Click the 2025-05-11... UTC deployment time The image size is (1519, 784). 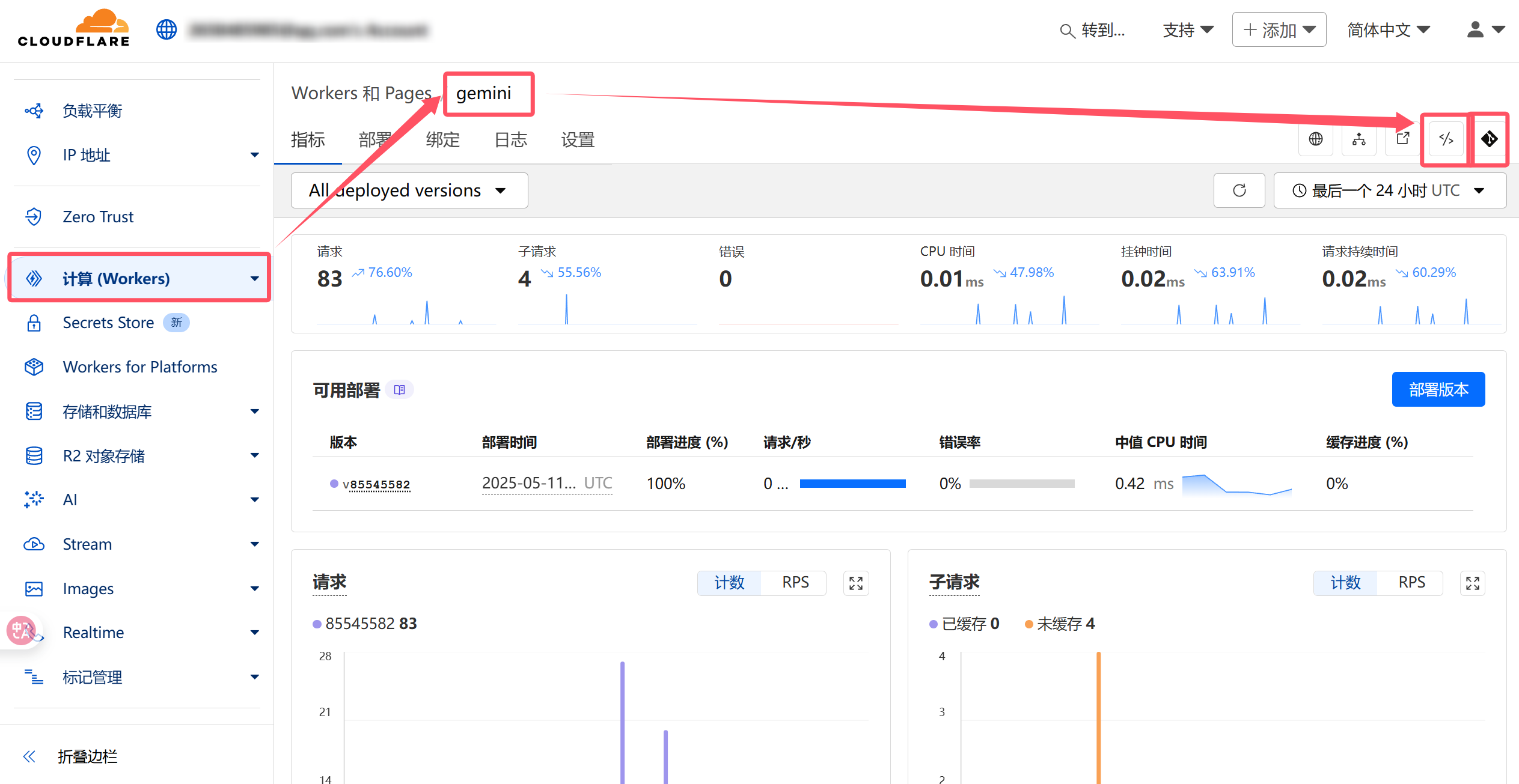547,483
